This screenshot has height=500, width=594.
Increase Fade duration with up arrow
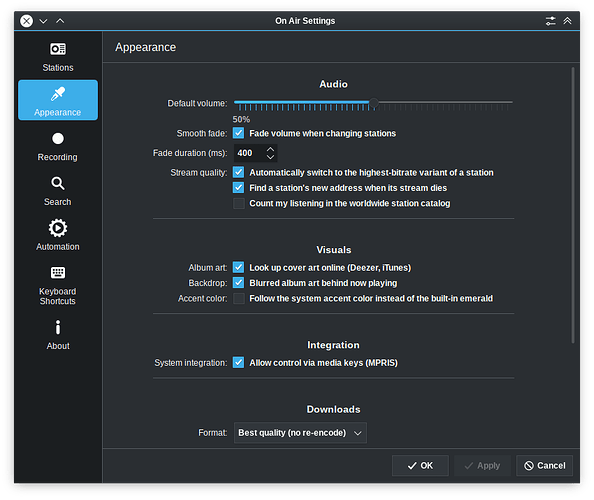(270, 149)
